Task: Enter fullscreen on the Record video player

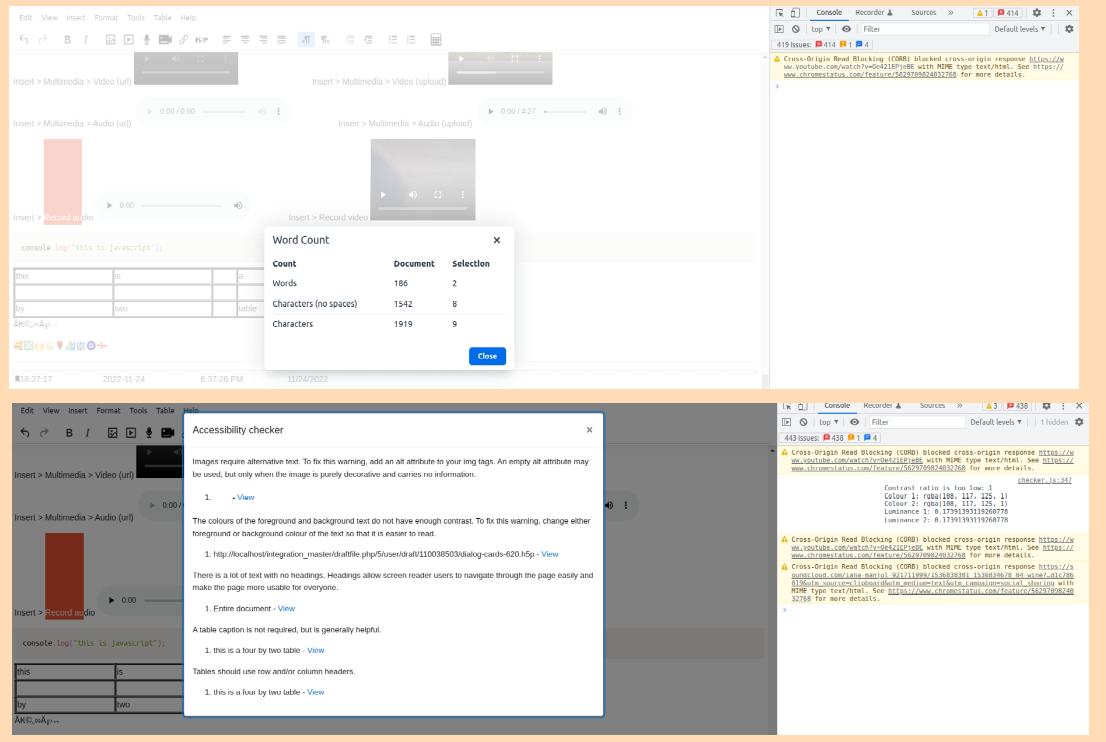Action: click(438, 195)
